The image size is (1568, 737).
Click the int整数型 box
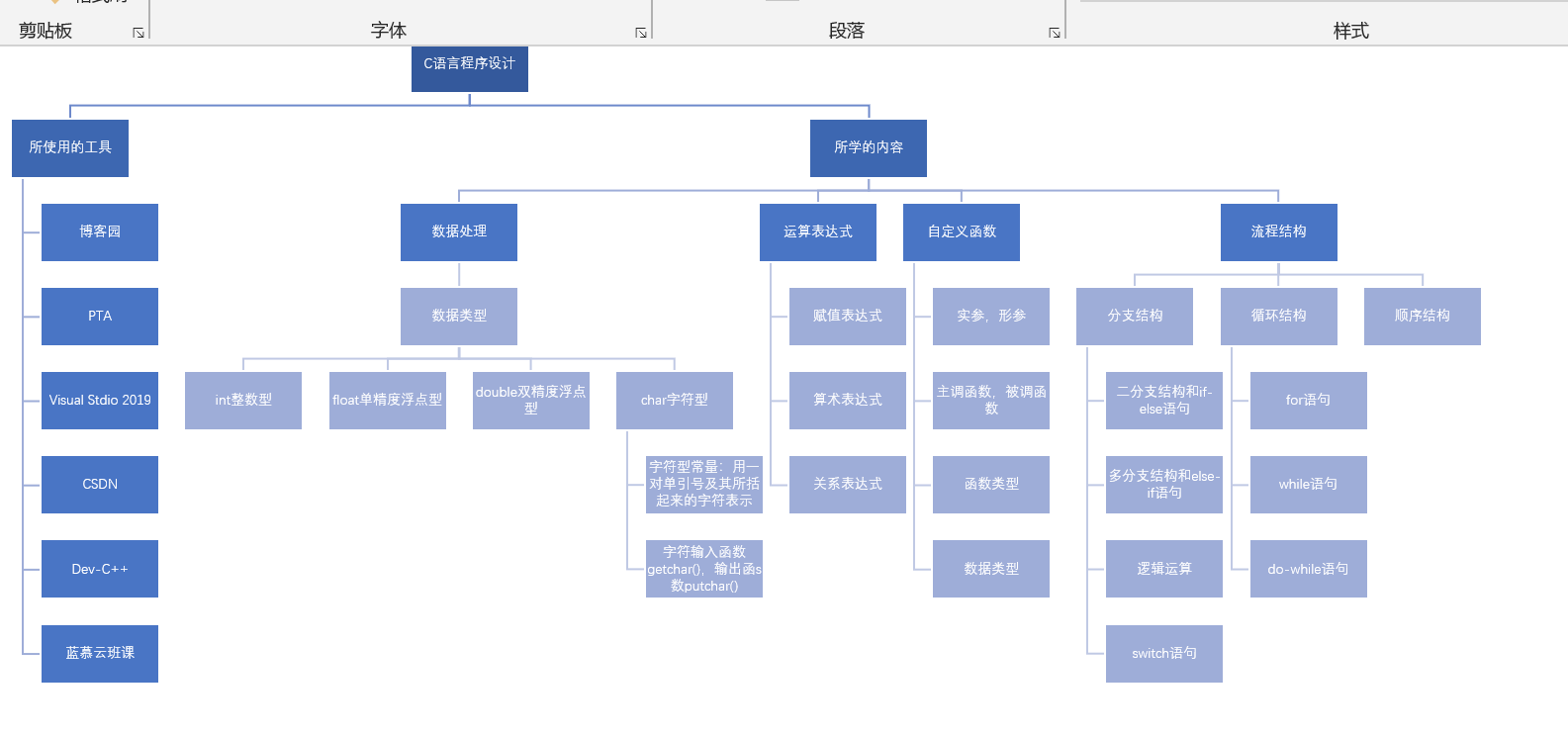(243, 401)
